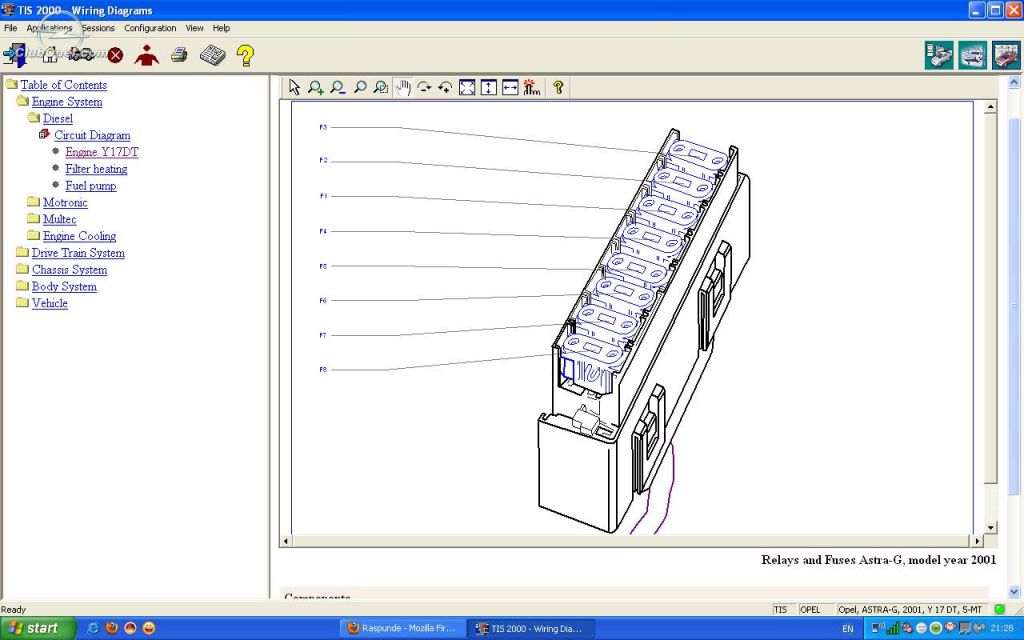Expand the Chassis System folder
Viewport: 1024px width, 640px height.
point(23,269)
